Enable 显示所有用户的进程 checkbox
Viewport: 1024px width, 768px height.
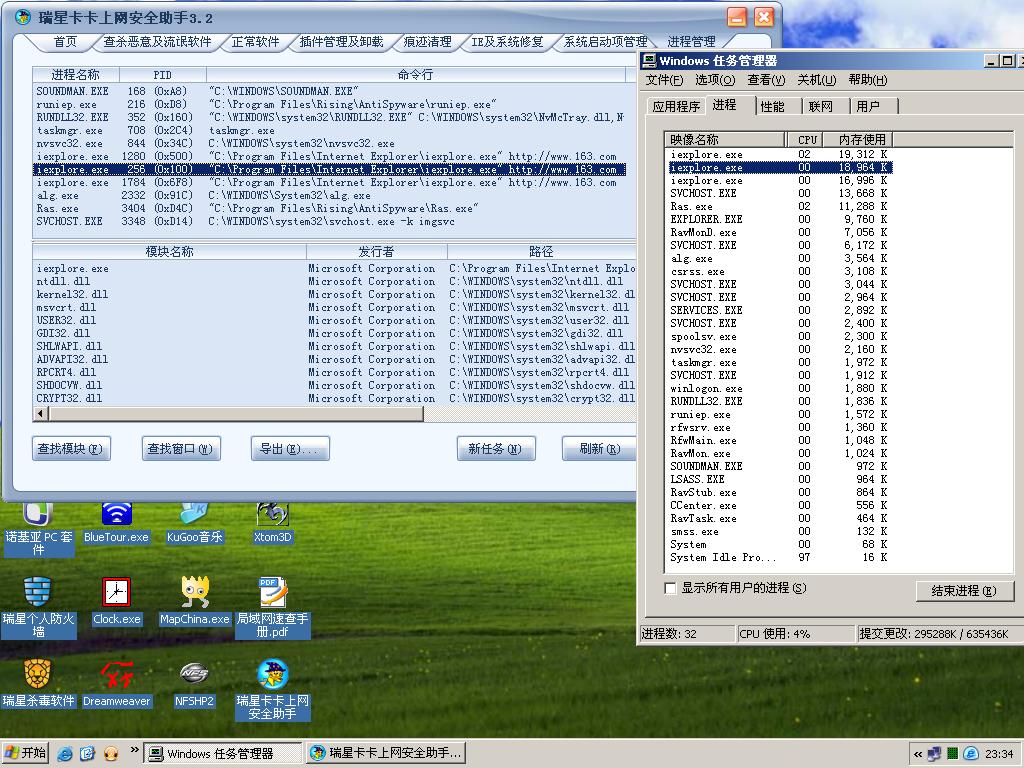pos(671,588)
